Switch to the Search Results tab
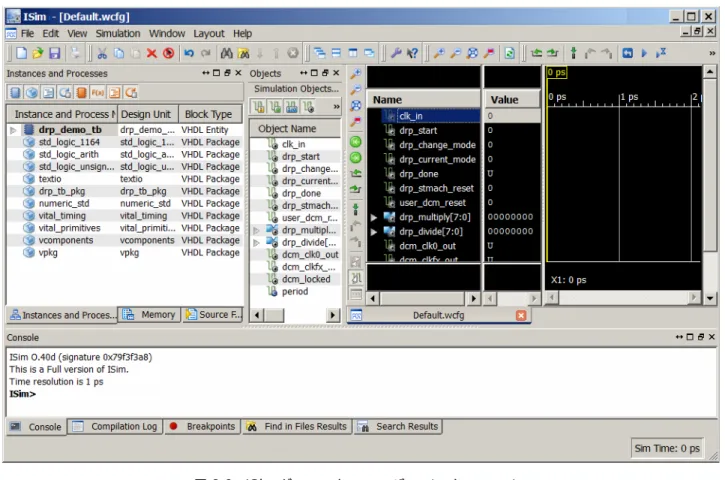The image size is (725, 480). tap(399, 426)
